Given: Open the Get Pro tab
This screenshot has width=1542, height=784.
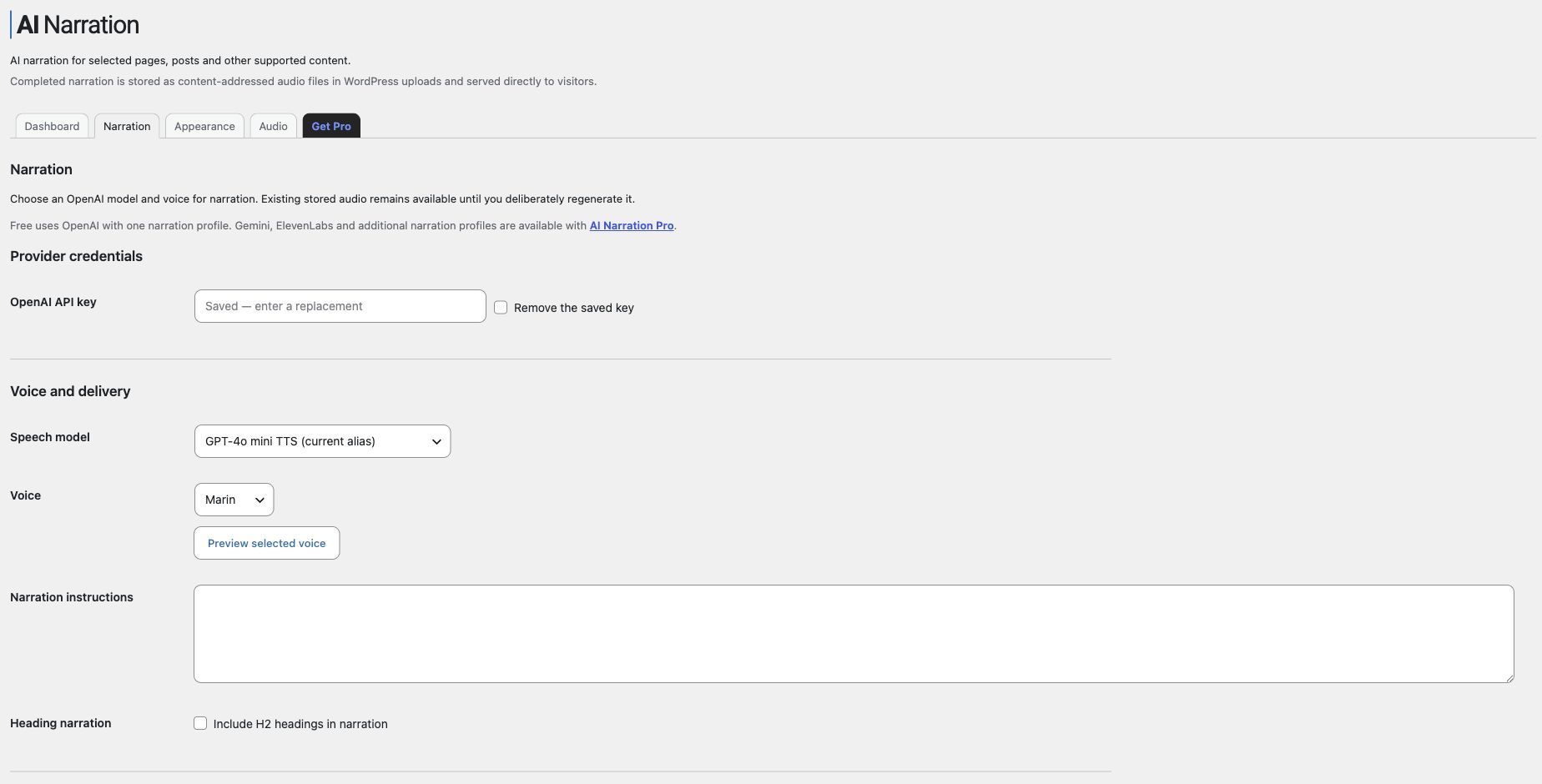Looking at the screenshot, I should tap(331, 126).
